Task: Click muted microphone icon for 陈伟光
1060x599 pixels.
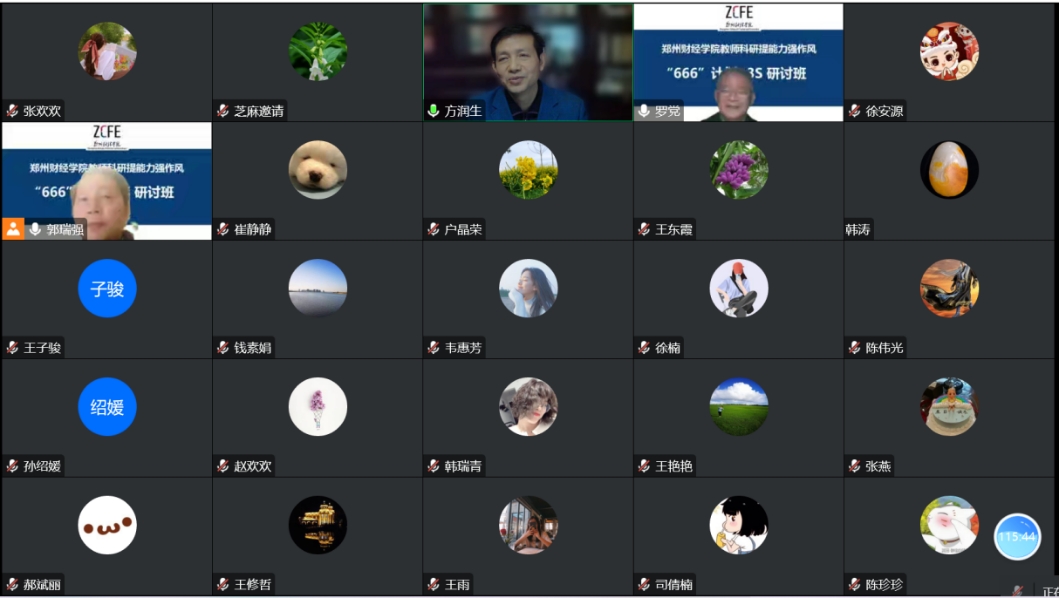Action: pos(854,348)
